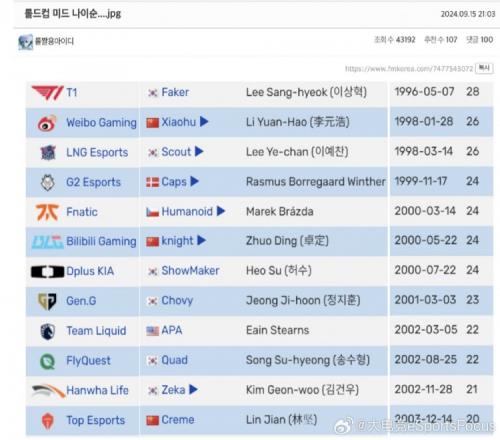Open the Bilibili Gaming team link

pyautogui.click(x=101, y=241)
